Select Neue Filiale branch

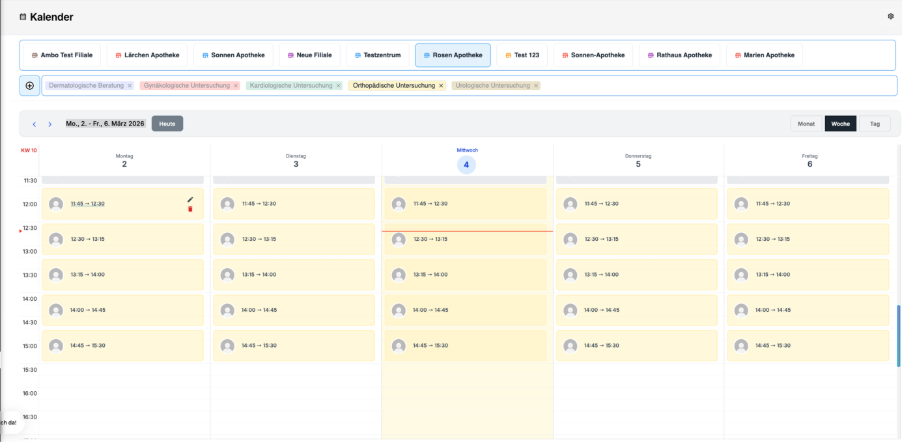[310, 55]
